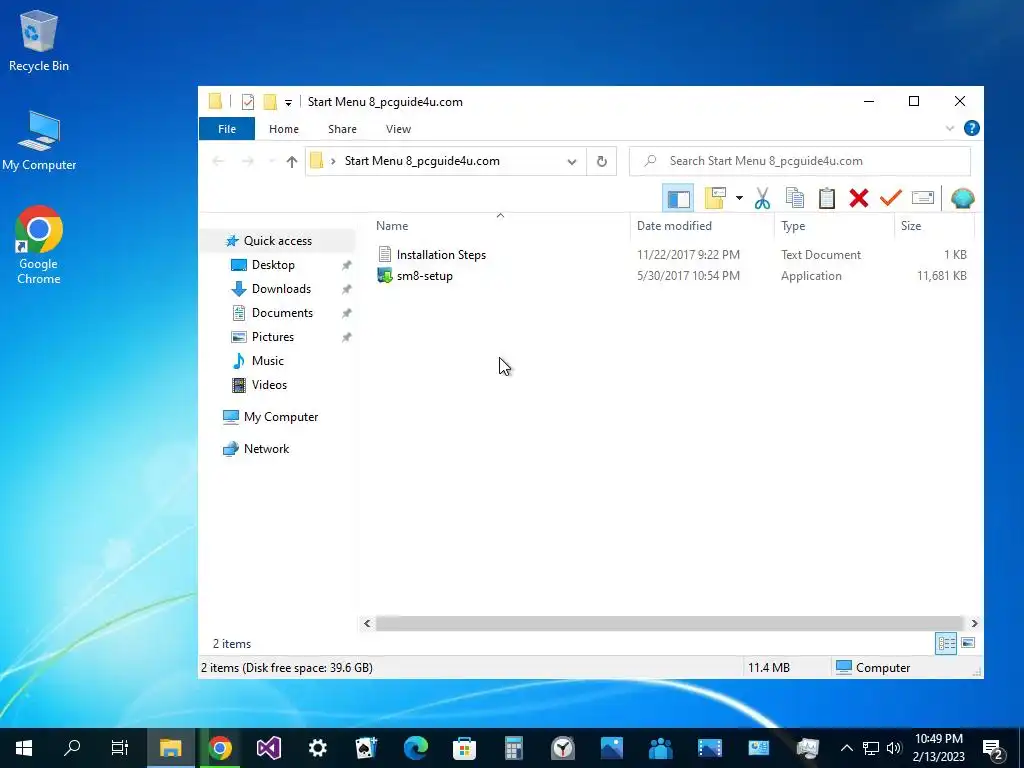Click the email envelope toolbar icon
1024x768 pixels.
point(923,197)
